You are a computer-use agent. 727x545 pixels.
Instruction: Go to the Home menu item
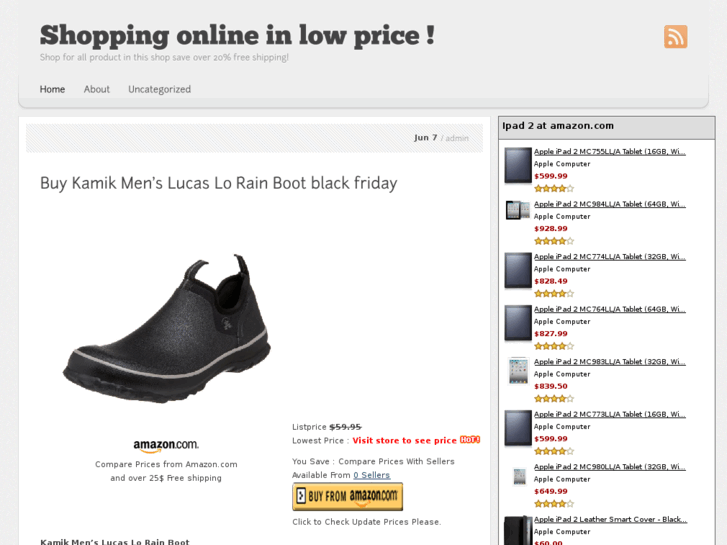(x=52, y=89)
